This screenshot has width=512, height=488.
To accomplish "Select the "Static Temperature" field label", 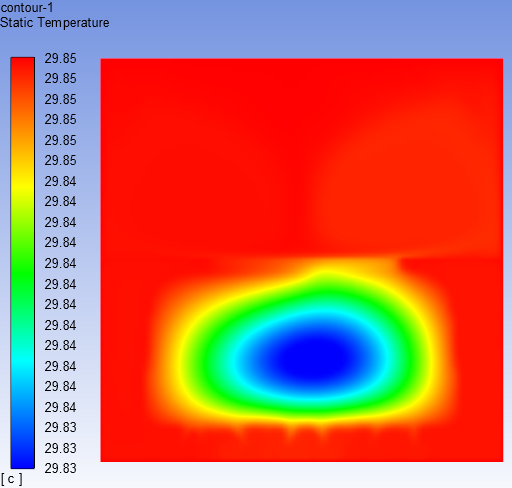I will point(55,23).
